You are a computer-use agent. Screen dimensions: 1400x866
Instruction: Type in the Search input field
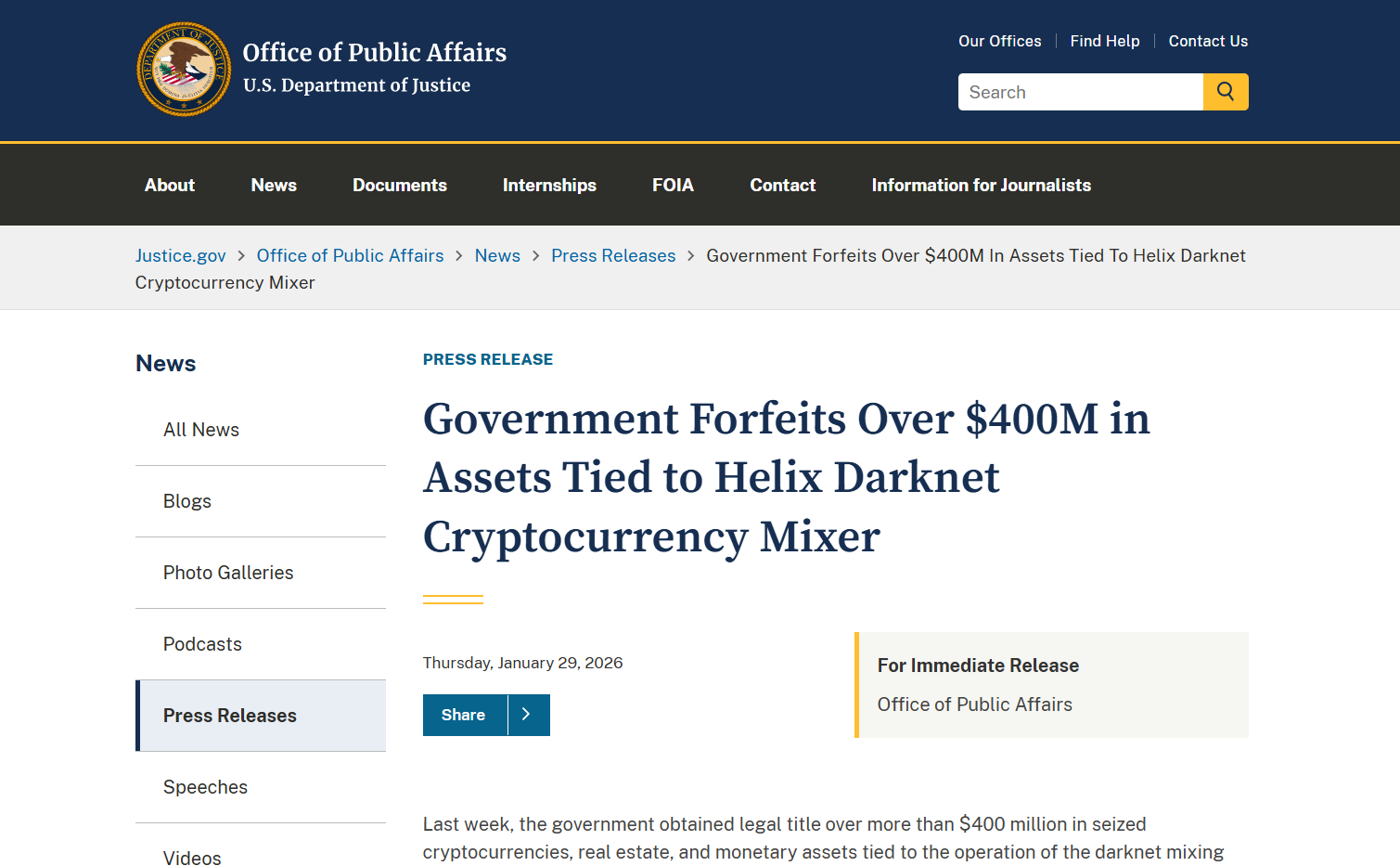coord(1080,92)
